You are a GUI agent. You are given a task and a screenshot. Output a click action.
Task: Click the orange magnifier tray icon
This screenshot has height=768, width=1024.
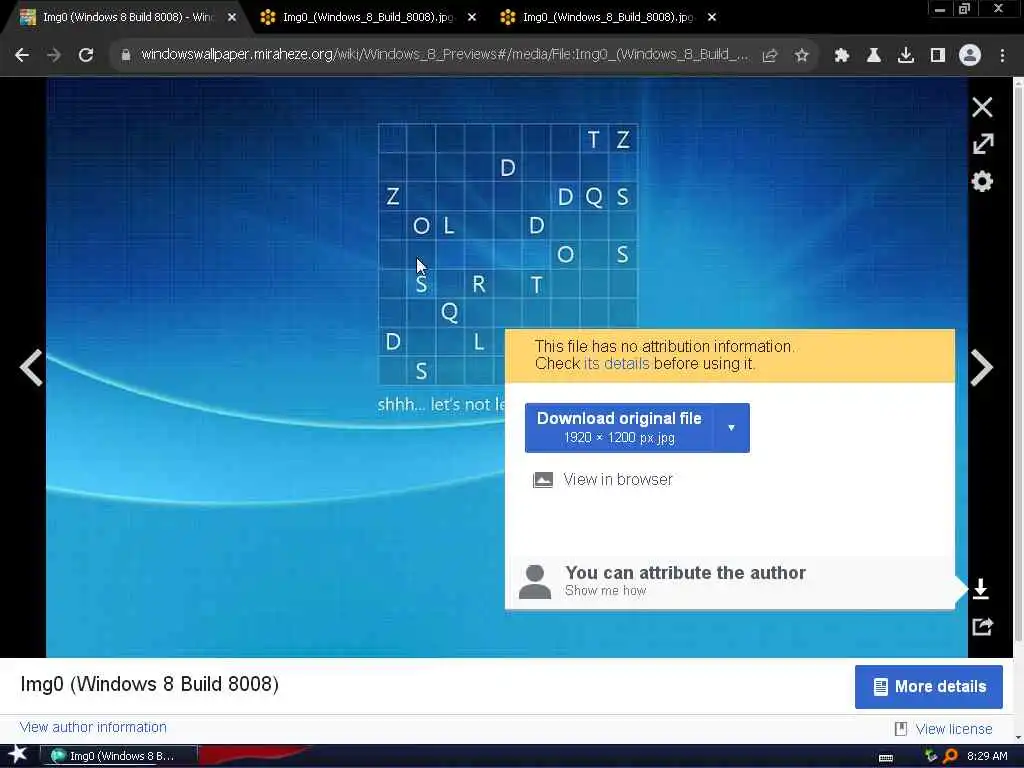pyautogui.click(x=950, y=756)
